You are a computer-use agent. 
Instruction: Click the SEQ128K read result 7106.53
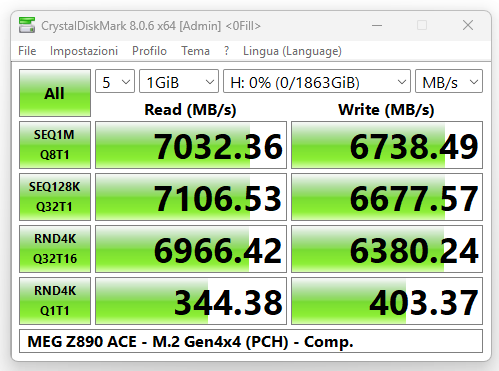pyautogui.click(x=191, y=197)
